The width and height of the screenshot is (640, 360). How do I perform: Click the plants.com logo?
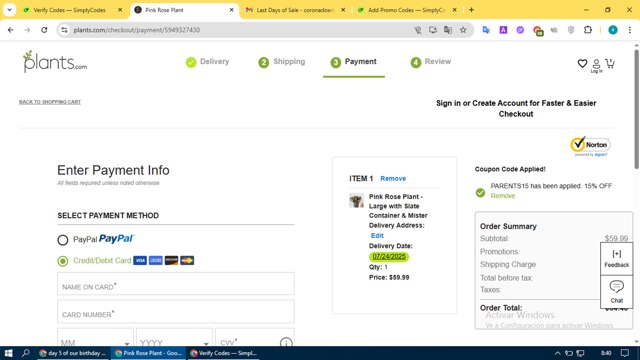[55, 62]
